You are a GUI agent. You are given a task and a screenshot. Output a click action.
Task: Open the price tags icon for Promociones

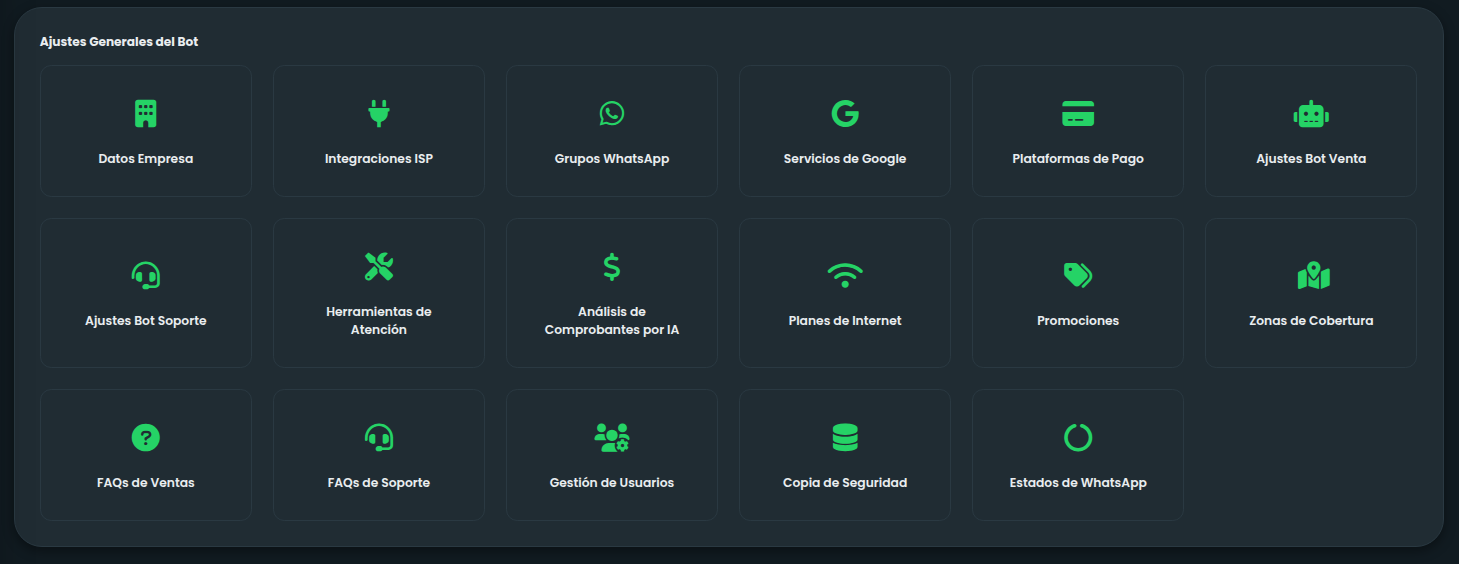1078,275
